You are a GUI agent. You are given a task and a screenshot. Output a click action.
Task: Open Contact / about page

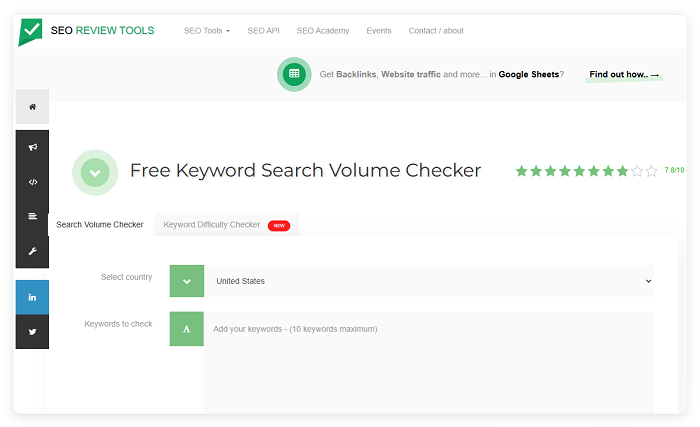tap(436, 31)
